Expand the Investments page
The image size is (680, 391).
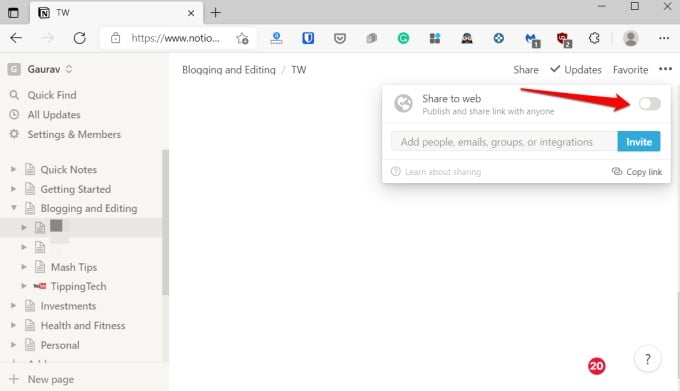point(13,306)
